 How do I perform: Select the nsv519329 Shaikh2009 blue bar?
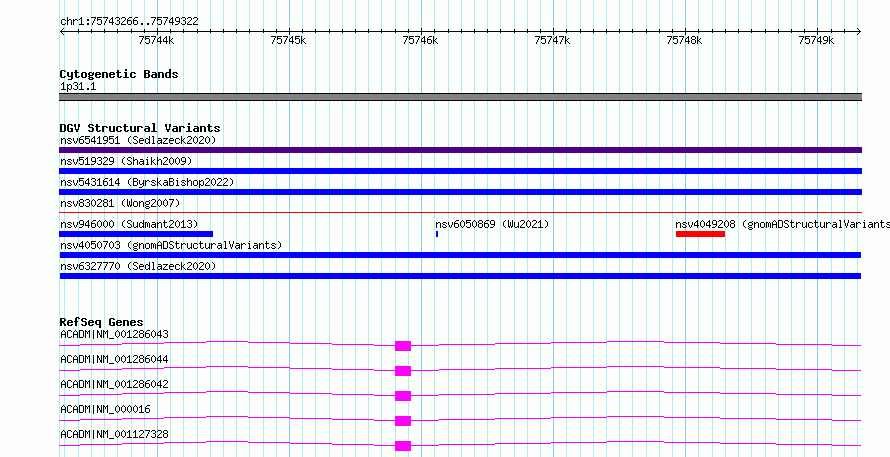460,171
